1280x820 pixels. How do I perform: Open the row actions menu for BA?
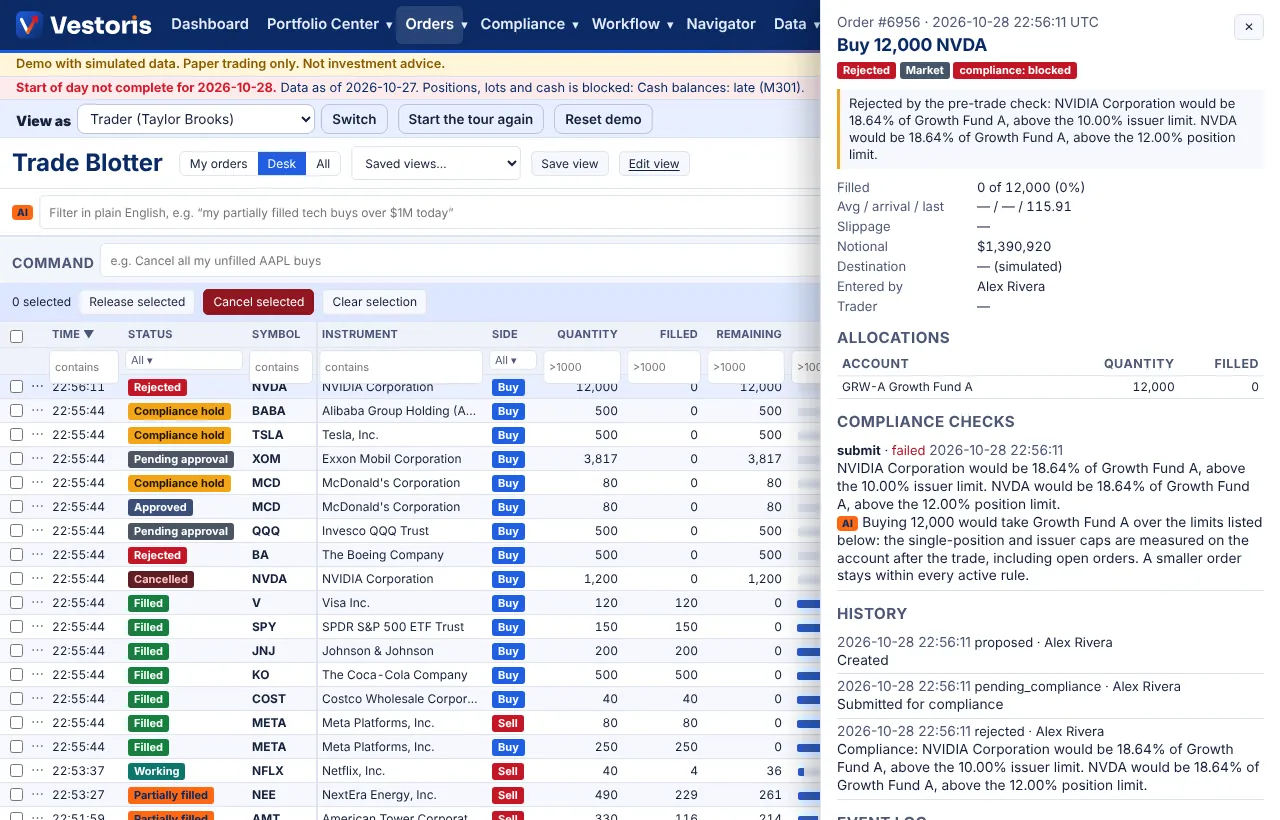click(x=38, y=555)
